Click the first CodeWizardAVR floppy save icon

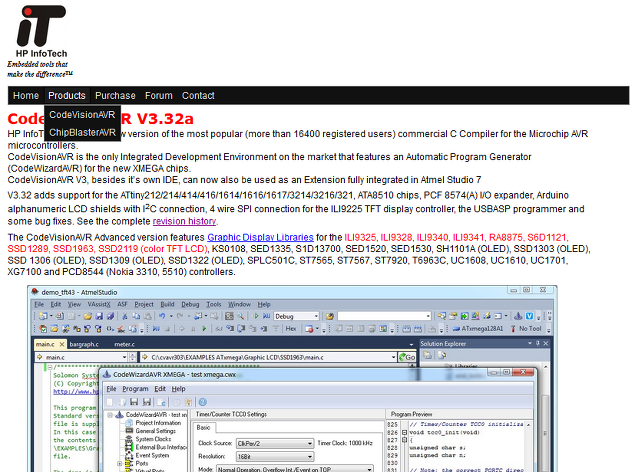click(x=134, y=402)
